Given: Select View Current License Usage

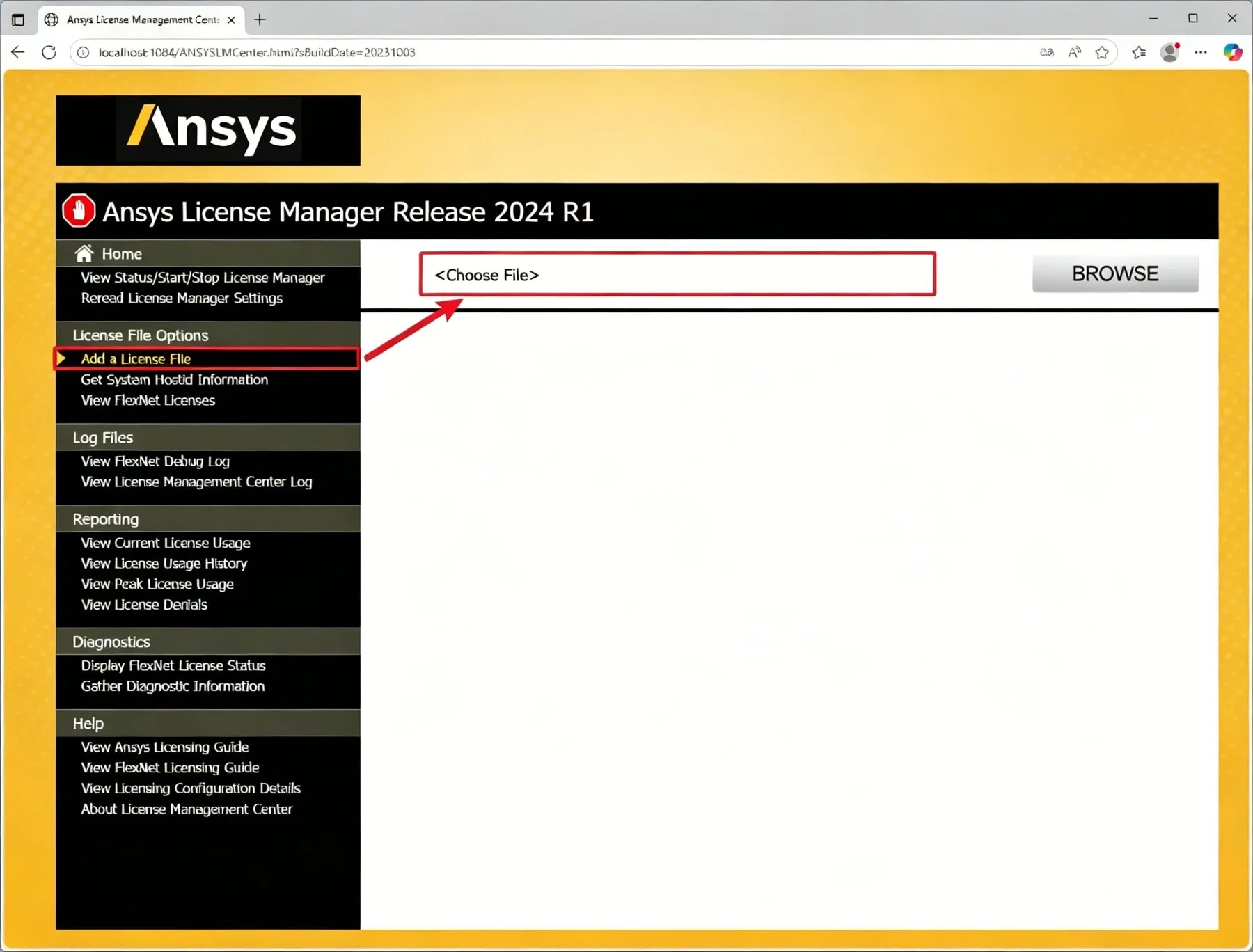Looking at the screenshot, I should coord(166,543).
